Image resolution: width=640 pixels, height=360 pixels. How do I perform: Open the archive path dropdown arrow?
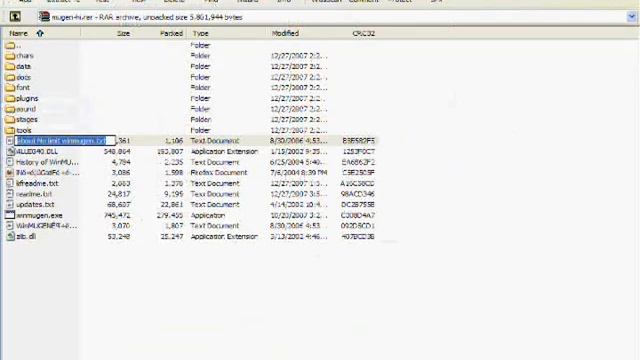click(x=631, y=17)
